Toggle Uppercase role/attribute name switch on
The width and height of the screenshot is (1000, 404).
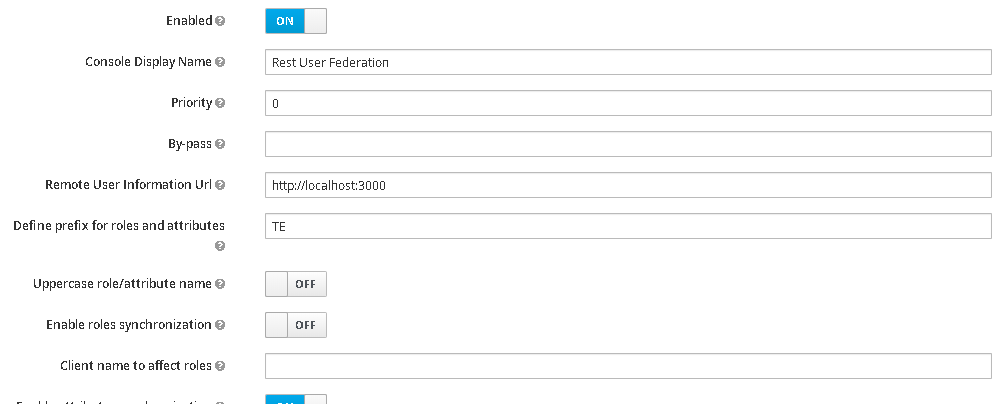(x=296, y=284)
